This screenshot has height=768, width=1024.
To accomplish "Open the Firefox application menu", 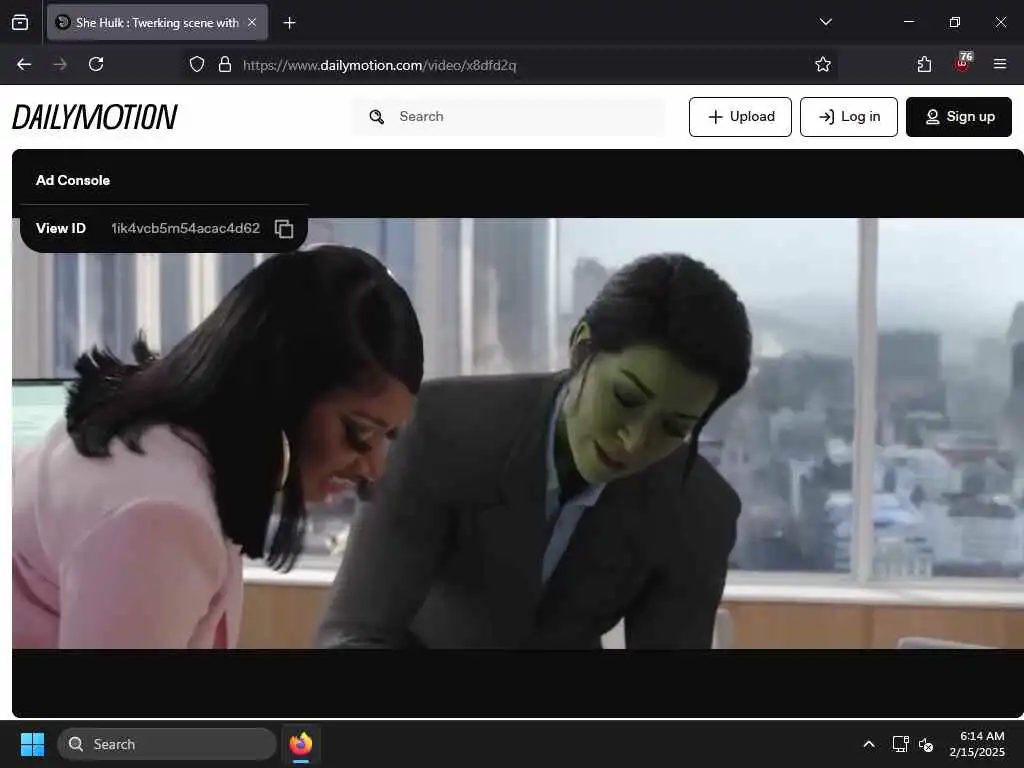I will pos(1000,64).
